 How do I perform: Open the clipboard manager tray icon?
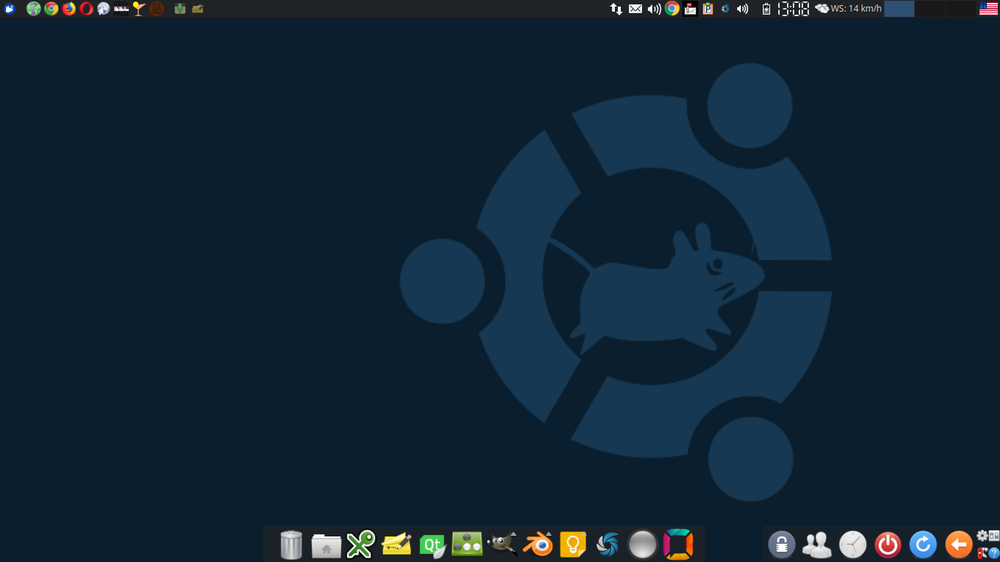click(x=708, y=9)
